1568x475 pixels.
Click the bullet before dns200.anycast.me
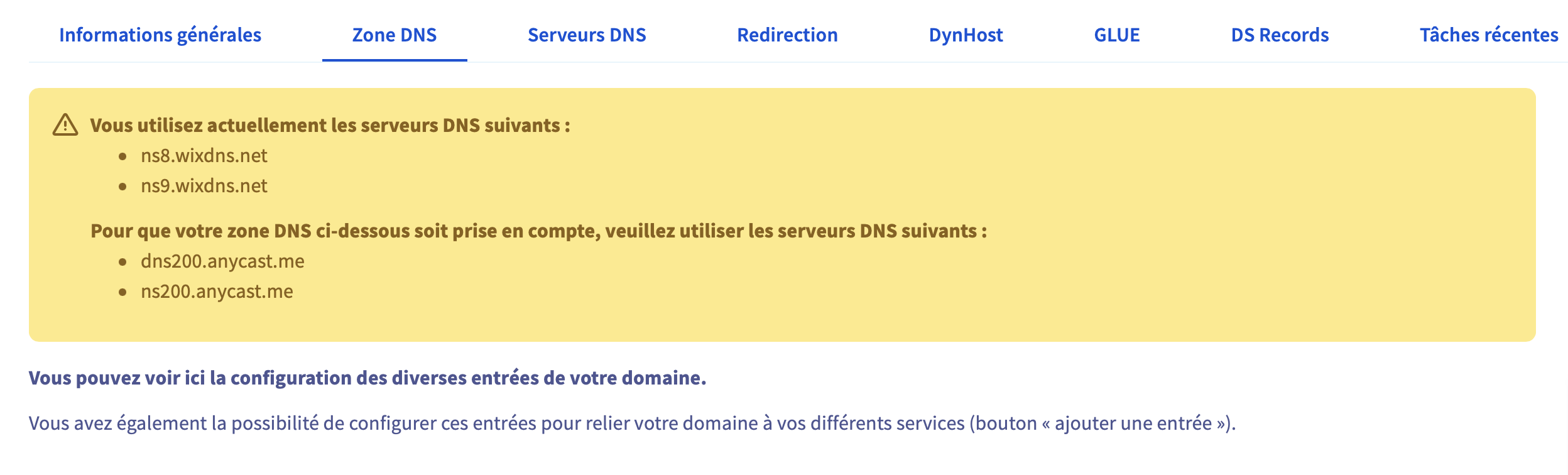(x=123, y=262)
